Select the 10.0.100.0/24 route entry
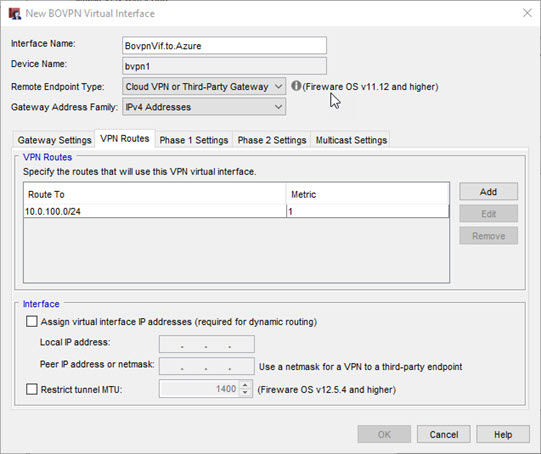541x454 pixels. tap(155, 211)
